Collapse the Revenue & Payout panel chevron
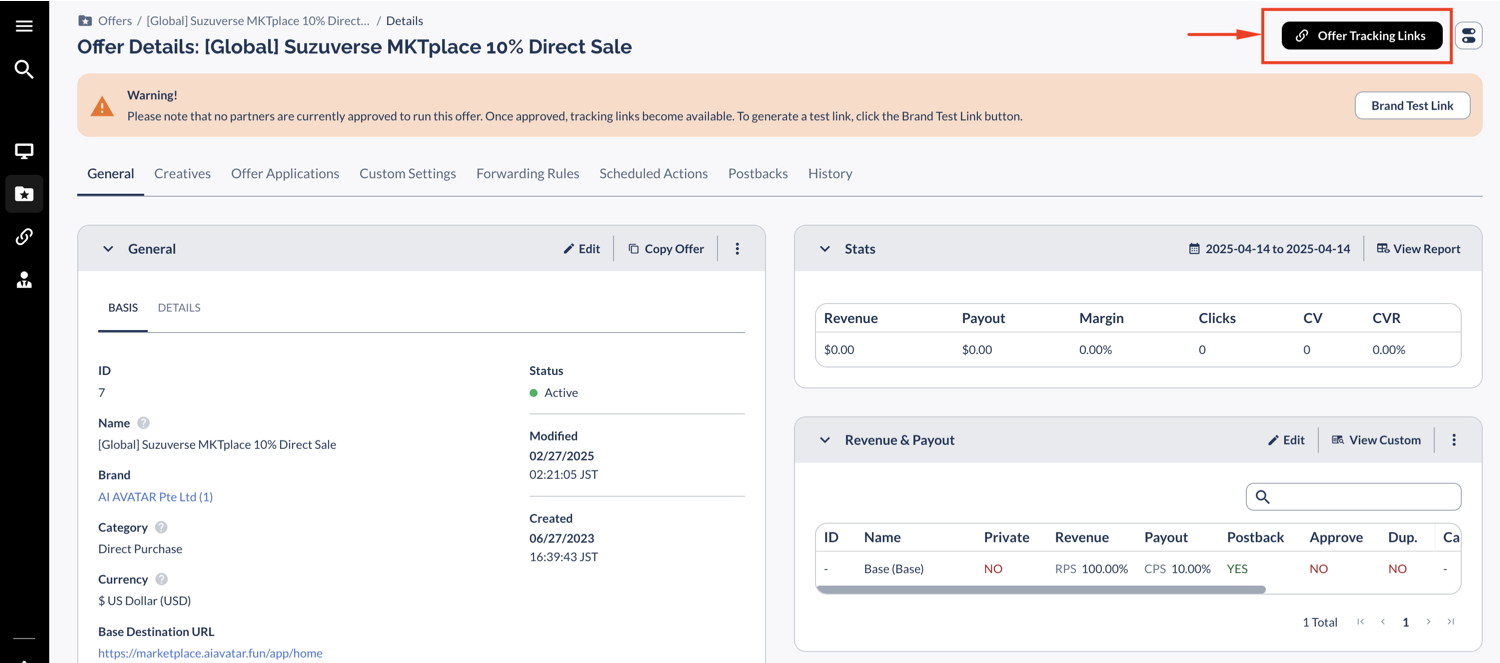1500x663 pixels. tap(825, 440)
